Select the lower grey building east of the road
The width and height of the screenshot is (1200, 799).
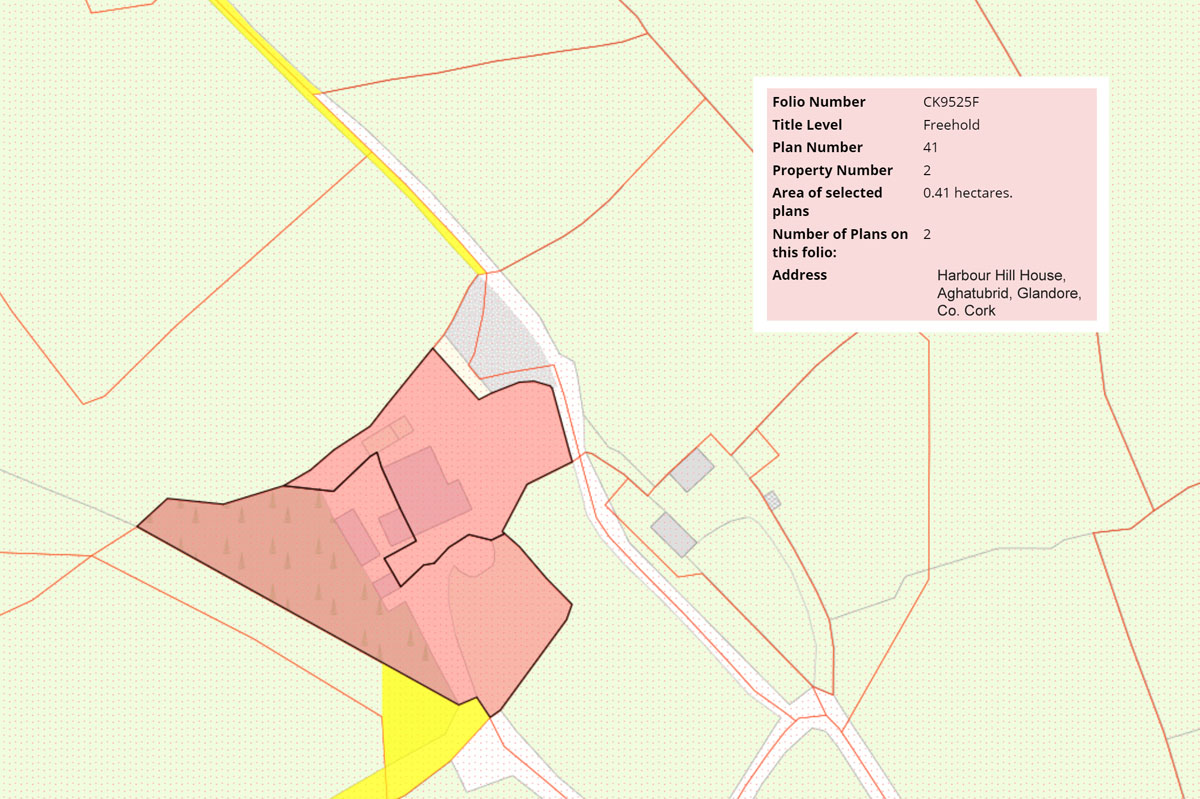coord(673,534)
